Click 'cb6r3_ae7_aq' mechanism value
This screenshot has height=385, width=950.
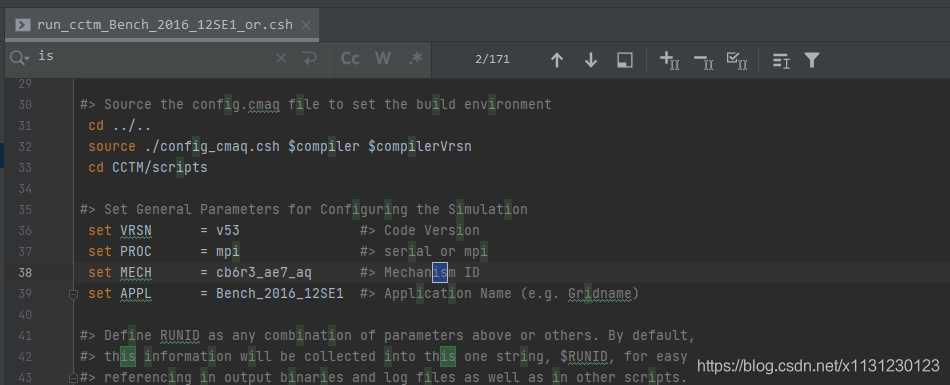point(264,272)
